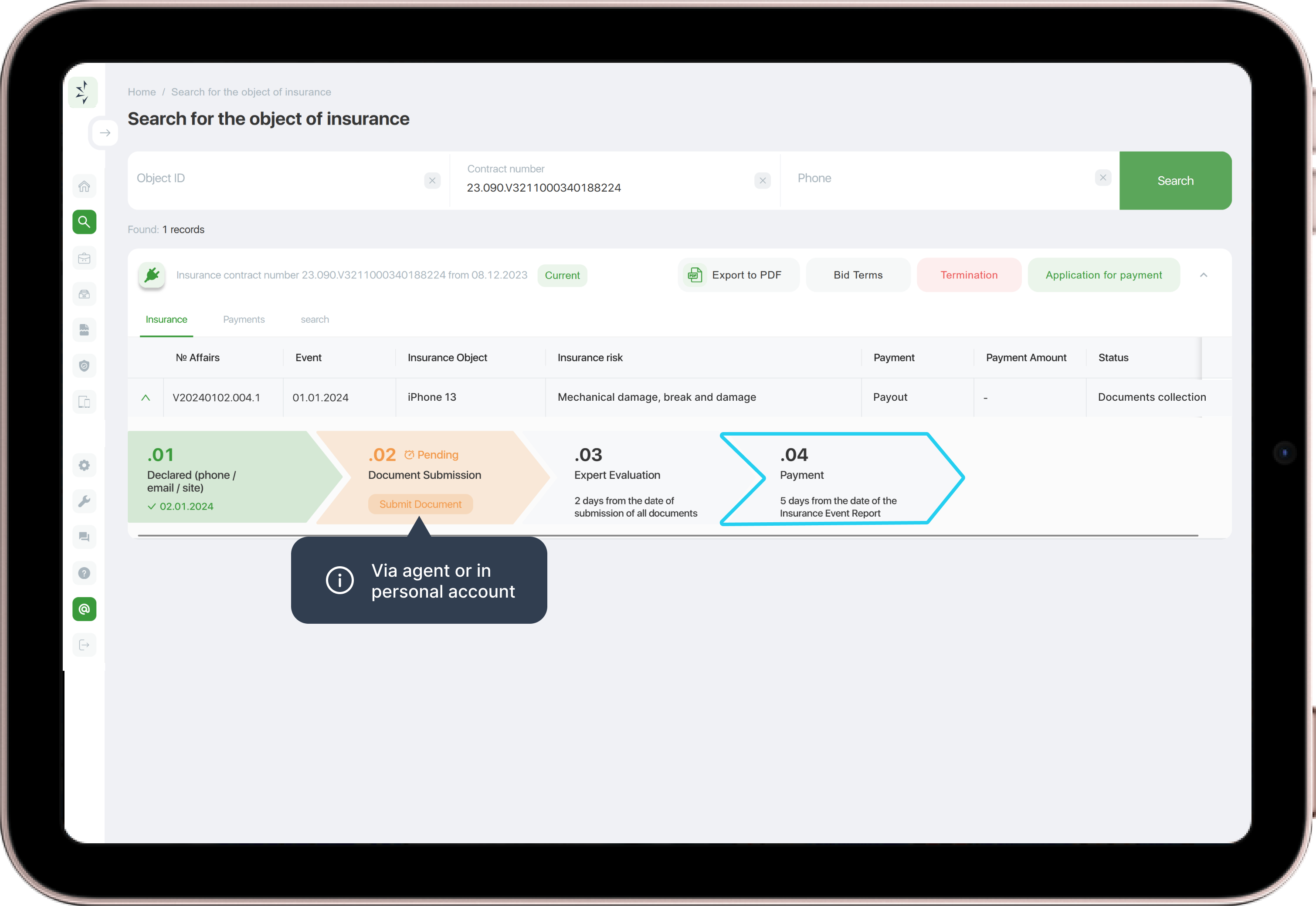Click the Found 1 records text
Screen dimensions: 1316x906
point(166,230)
